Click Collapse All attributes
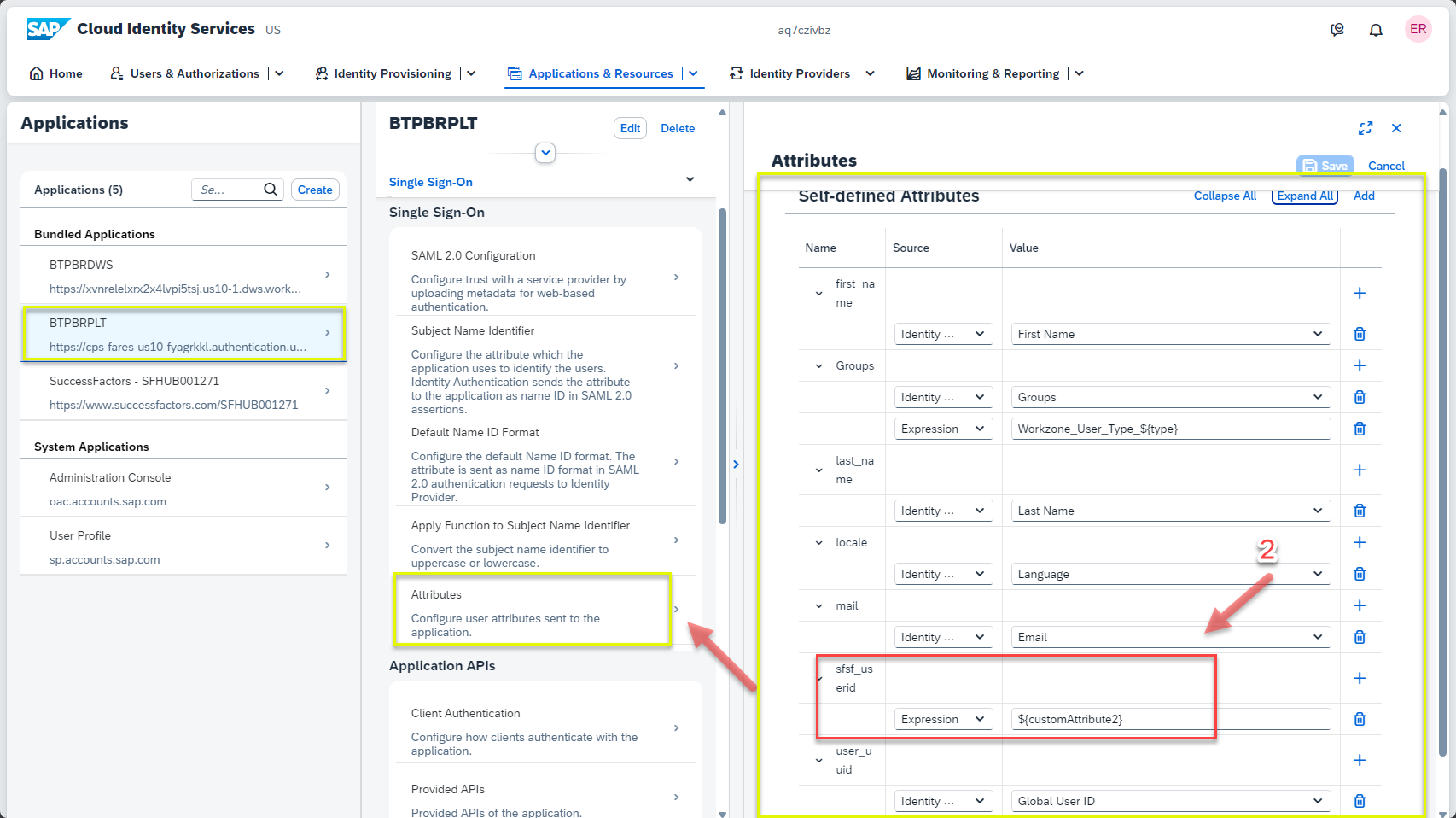The height and width of the screenshot is (818, 1456). (x=1225, y=196)
